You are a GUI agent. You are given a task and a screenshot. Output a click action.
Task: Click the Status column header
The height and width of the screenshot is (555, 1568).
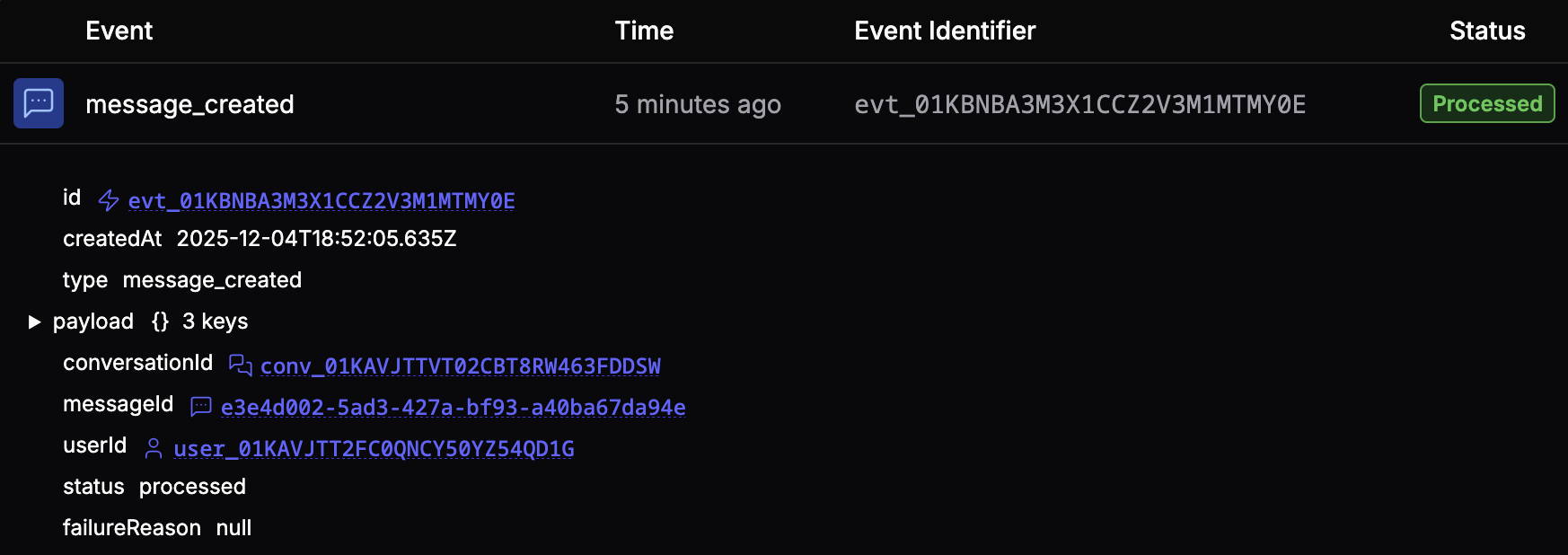click(1487, 30)
